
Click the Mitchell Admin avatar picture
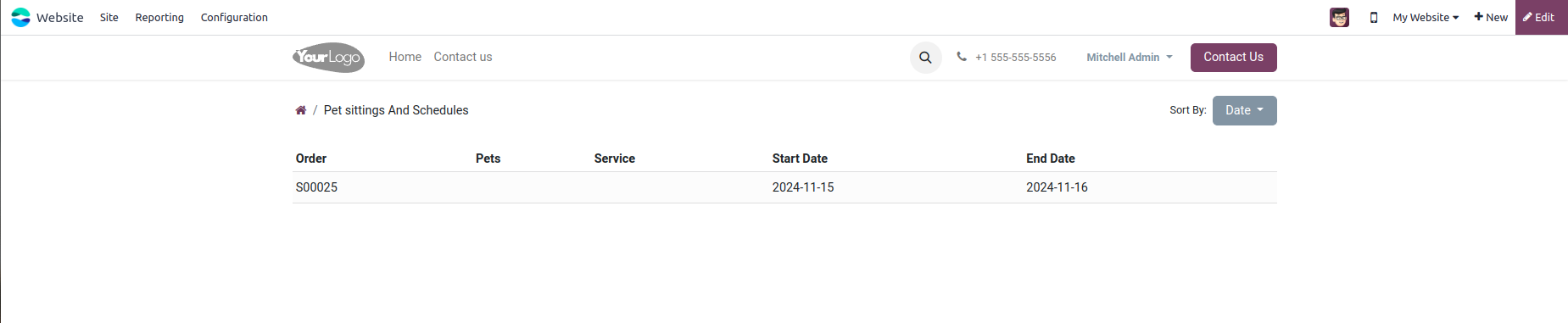(1339, 17)
